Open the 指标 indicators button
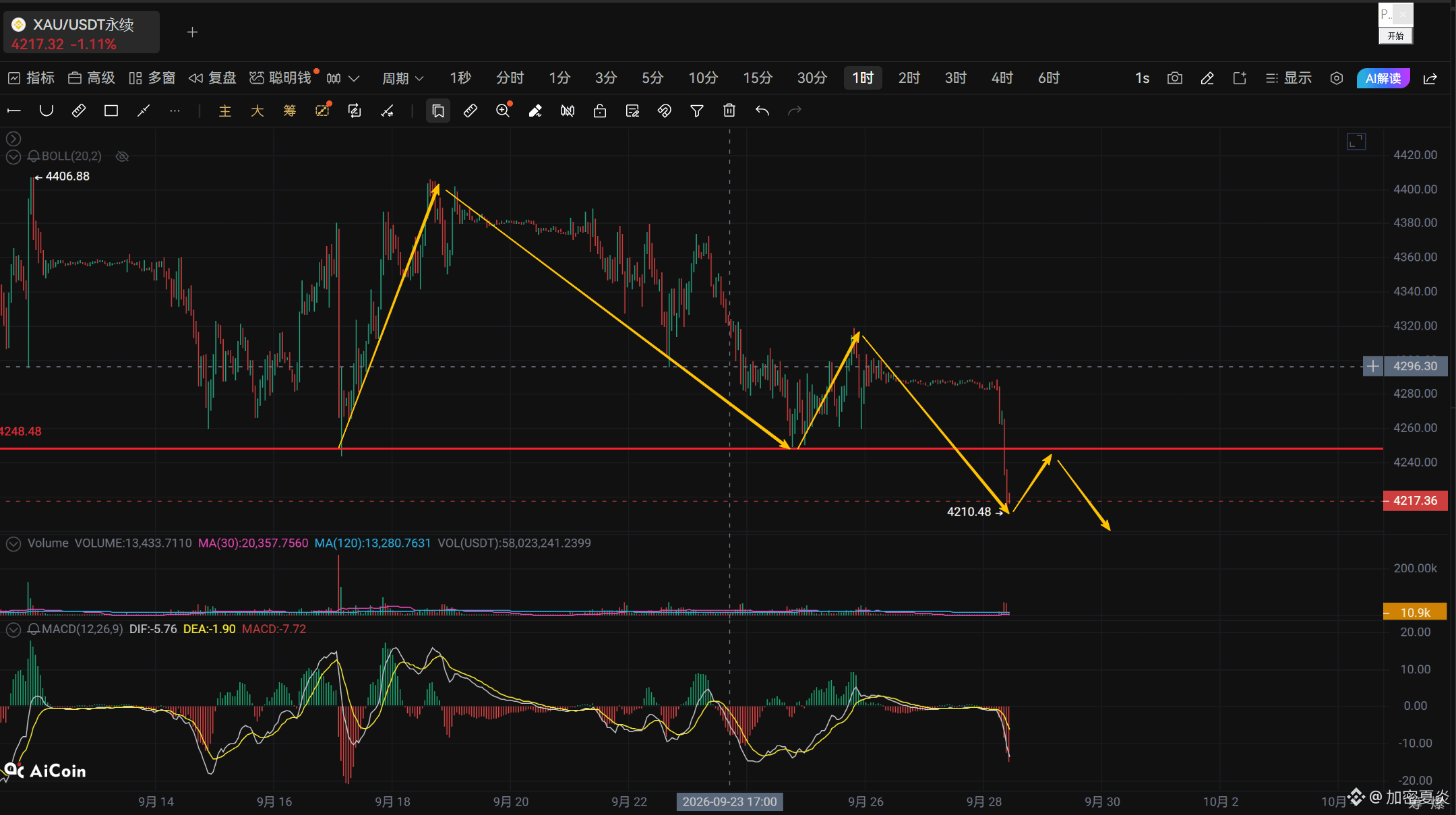Viewport: 1456px width, 815px height. pos(31,78)
